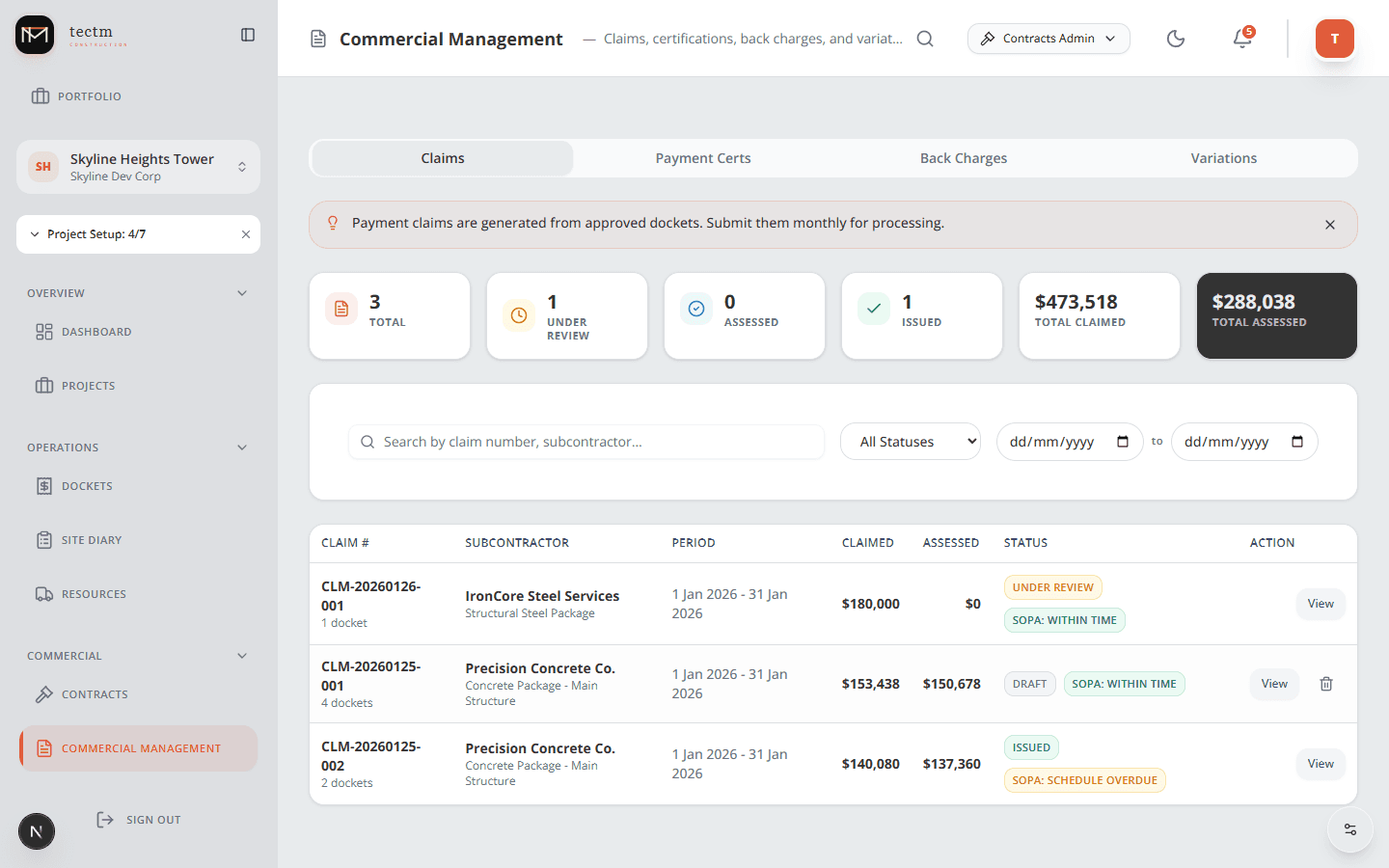Click View on the IronCore Steel claim
Screen dimensions: 1389x868
1320,603
